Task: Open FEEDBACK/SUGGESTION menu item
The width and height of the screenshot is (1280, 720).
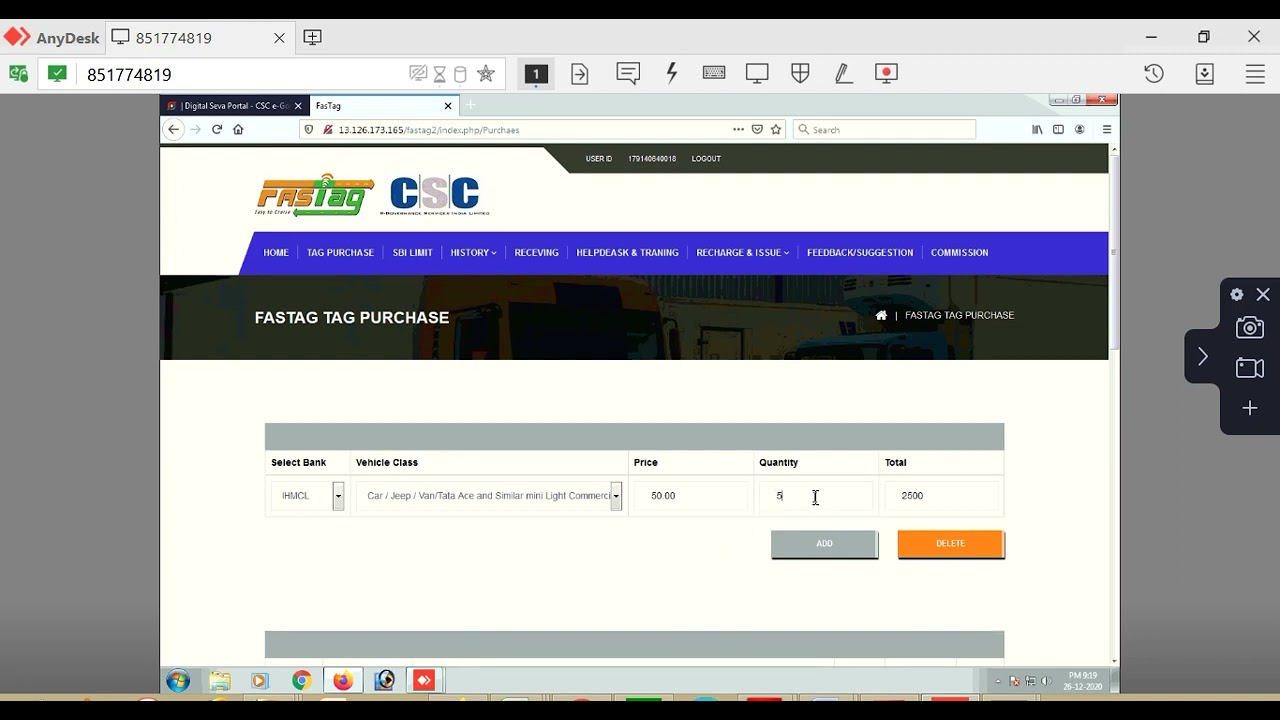Action: 860,253
